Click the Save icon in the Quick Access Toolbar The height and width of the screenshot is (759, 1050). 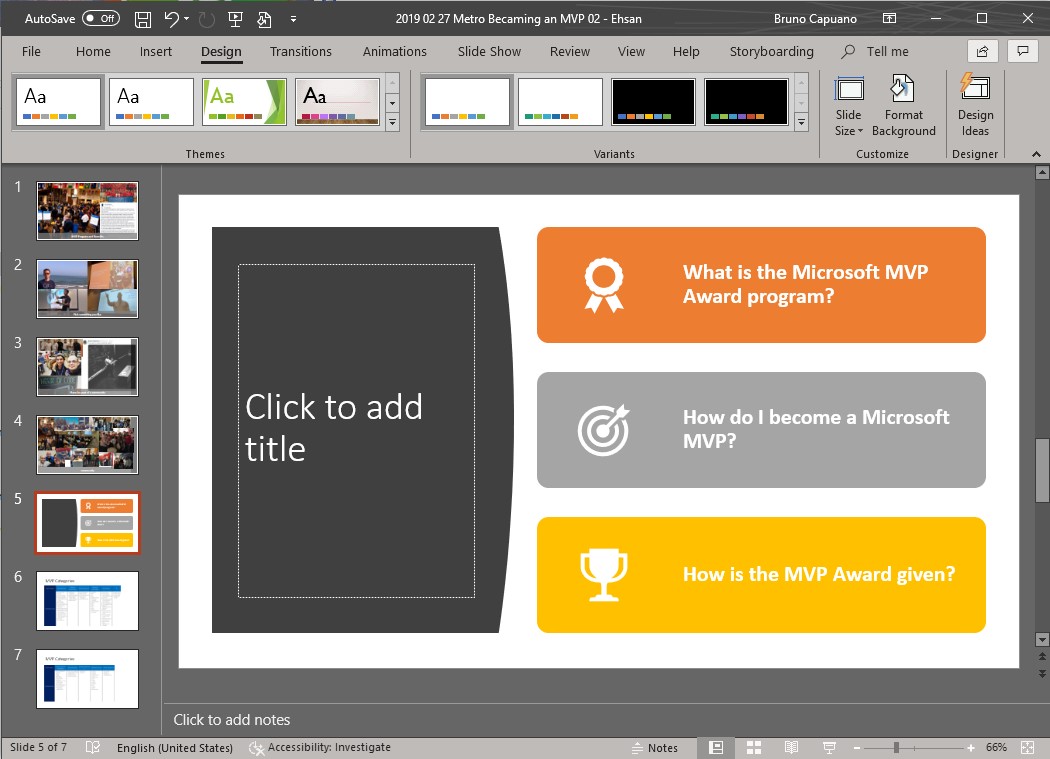click(x=142, y=18)
